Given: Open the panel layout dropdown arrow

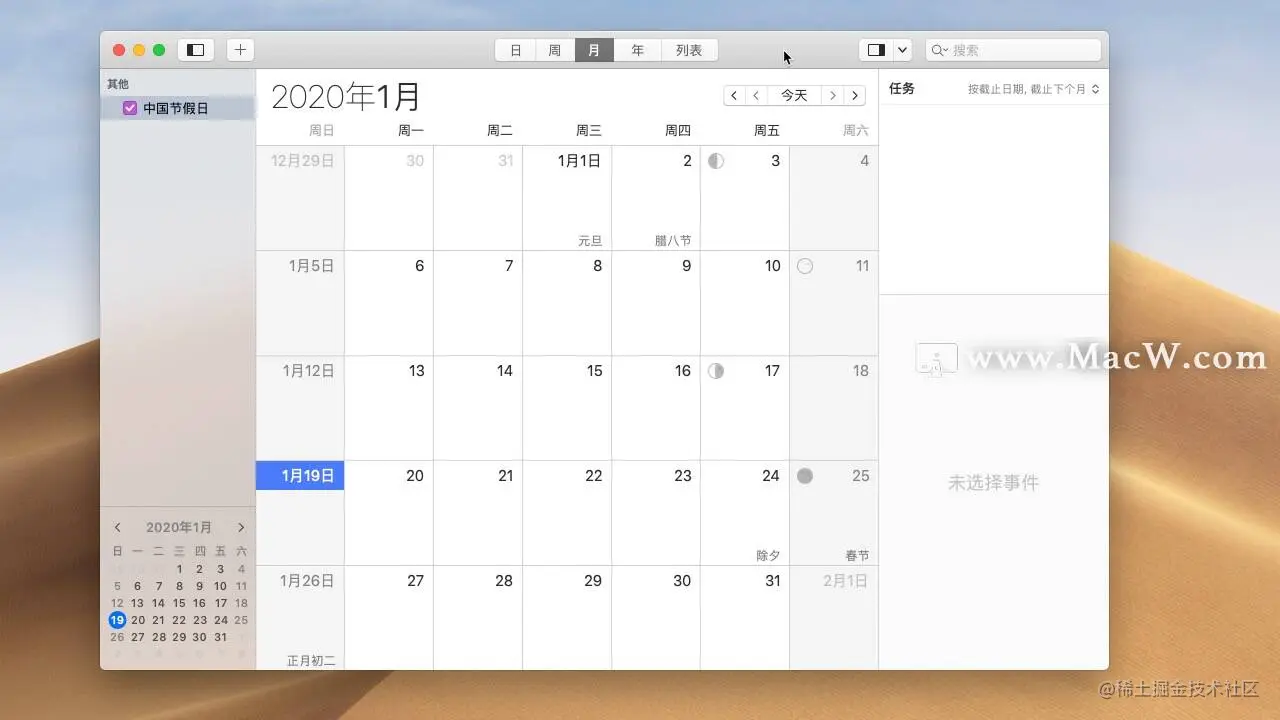Looking at the screenshot, I should click(x=902, y=50).
